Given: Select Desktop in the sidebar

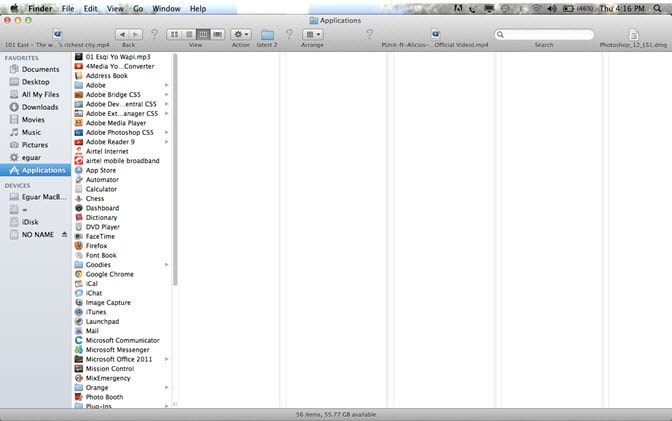Looking at the screenshot, I should click(35, 81).
